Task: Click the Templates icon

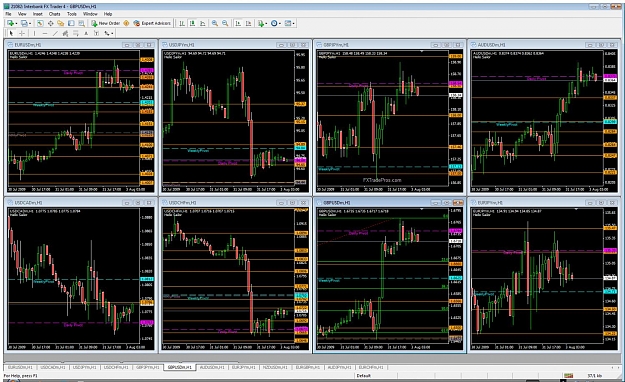Action: point(288,24)
